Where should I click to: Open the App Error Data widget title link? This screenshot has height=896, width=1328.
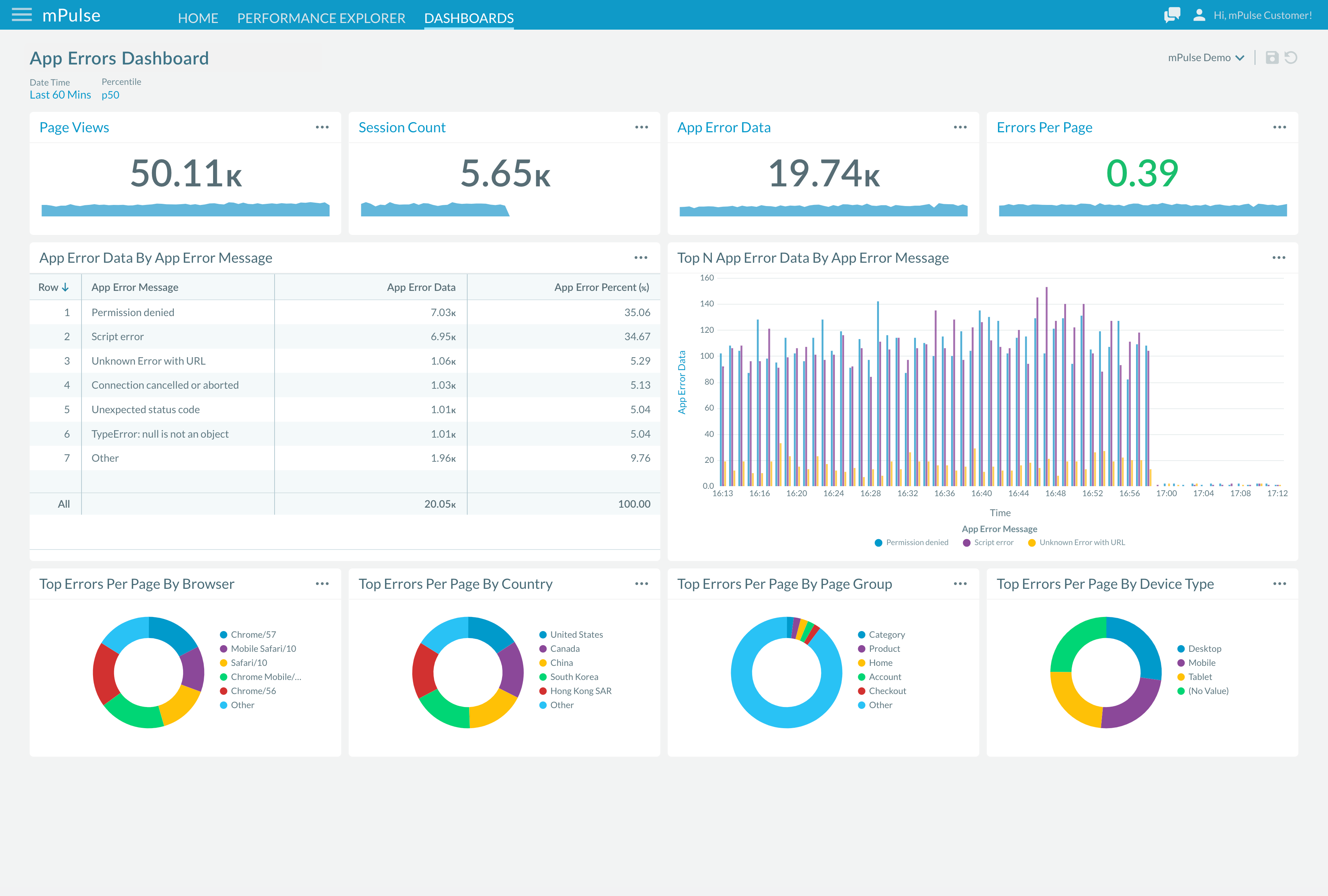point(723,127)
